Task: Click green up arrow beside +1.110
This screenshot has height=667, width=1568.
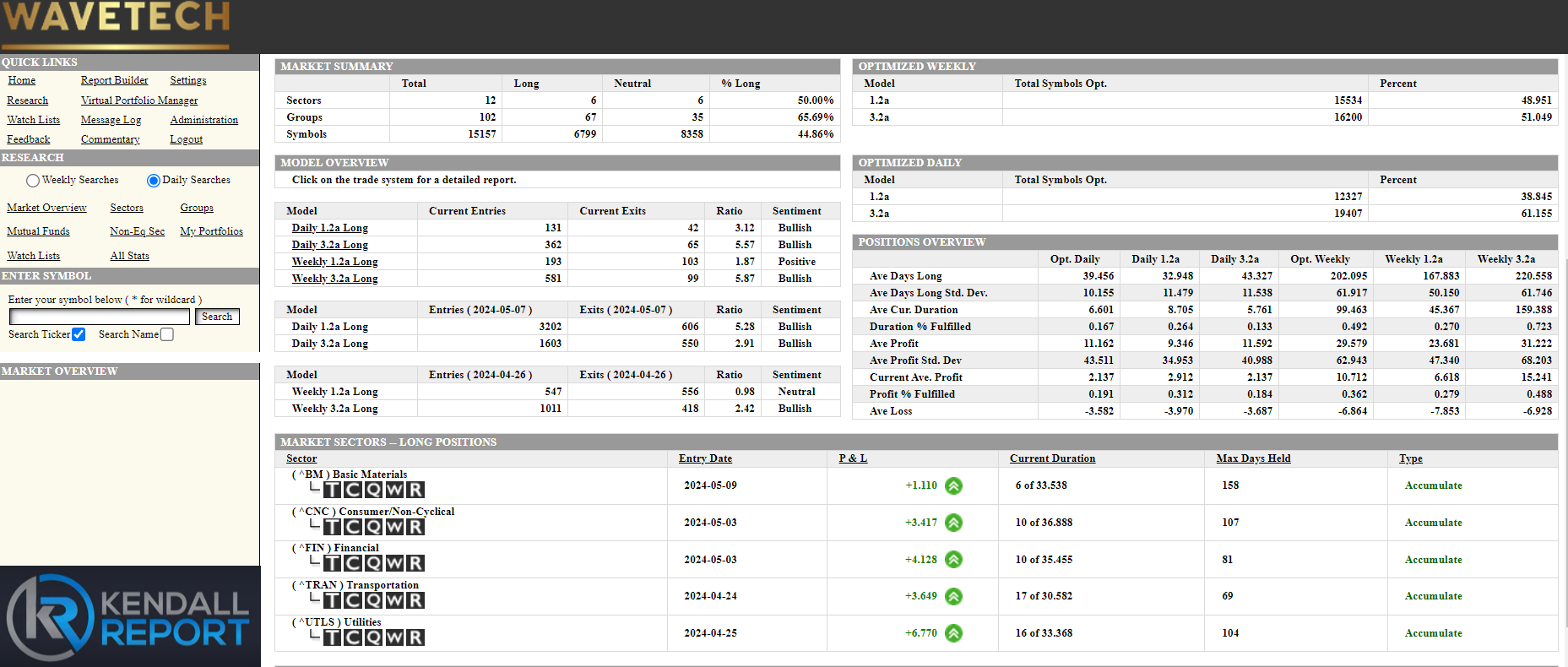Action: 953,485
